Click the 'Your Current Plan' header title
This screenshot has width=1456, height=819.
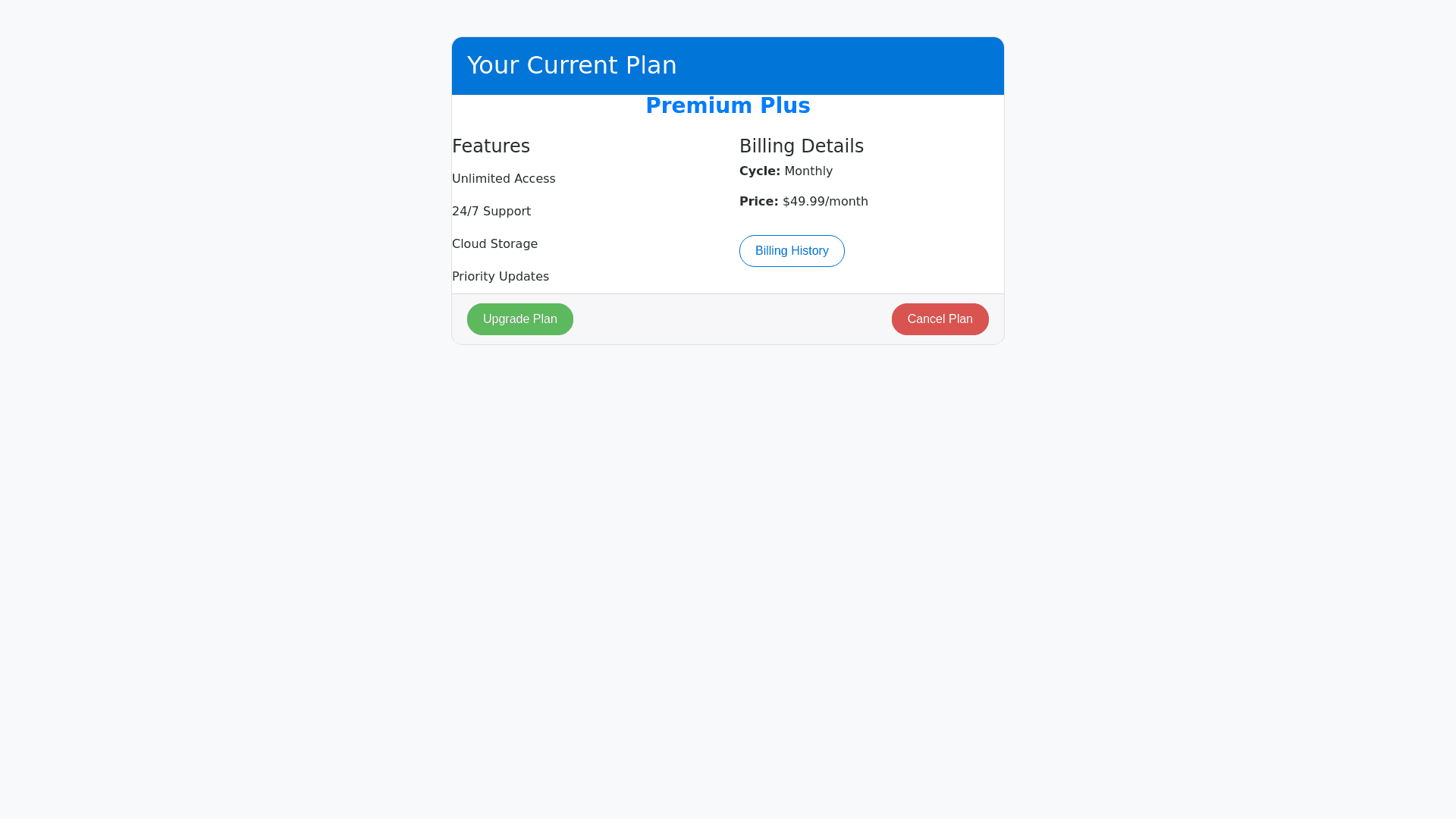click(x=572, y=65)
